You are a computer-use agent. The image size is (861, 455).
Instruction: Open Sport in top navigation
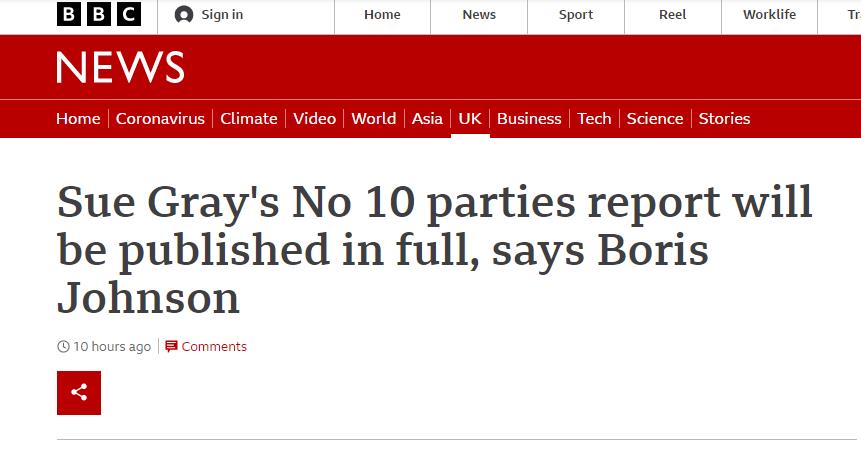(576, 15)
